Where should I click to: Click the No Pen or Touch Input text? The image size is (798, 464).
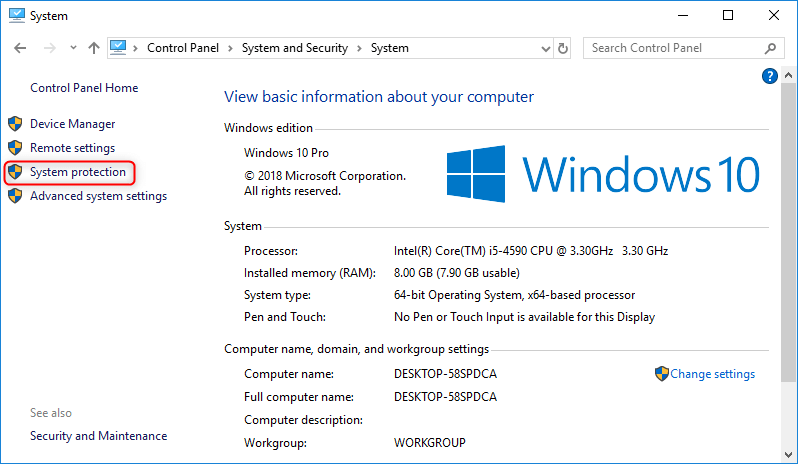click(x=524, y=317)
